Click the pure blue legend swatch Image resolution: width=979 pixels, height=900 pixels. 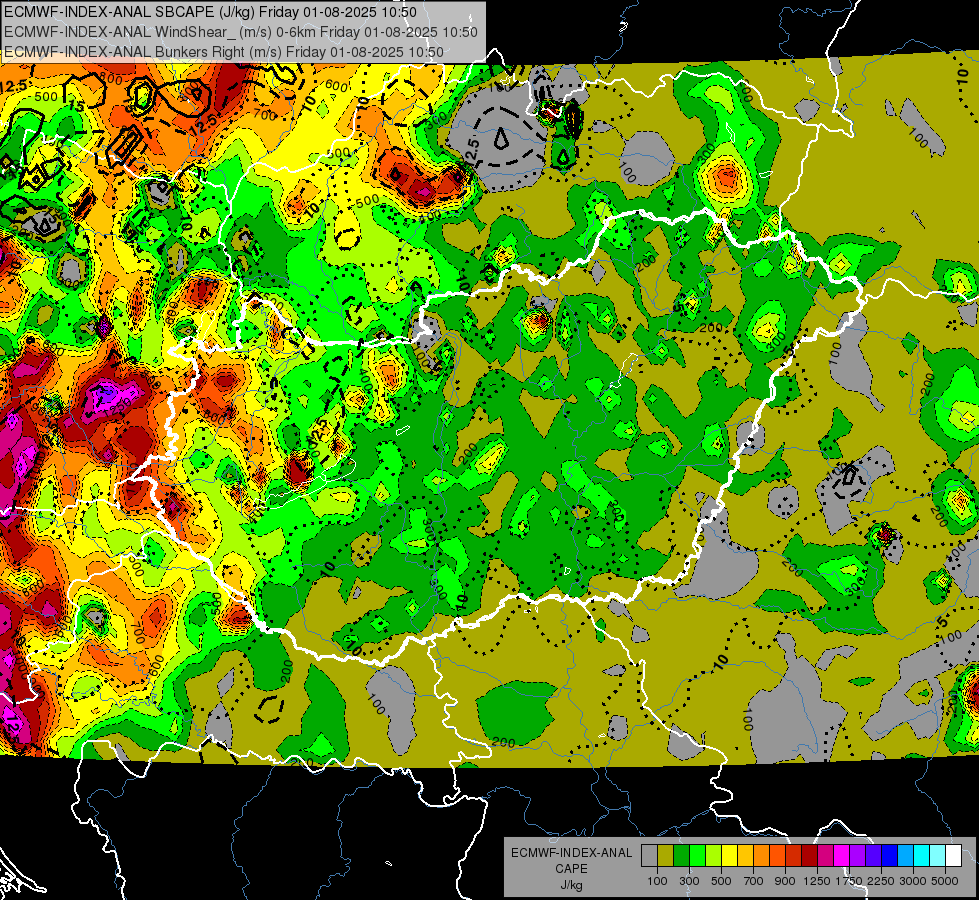tap(890, 856)
